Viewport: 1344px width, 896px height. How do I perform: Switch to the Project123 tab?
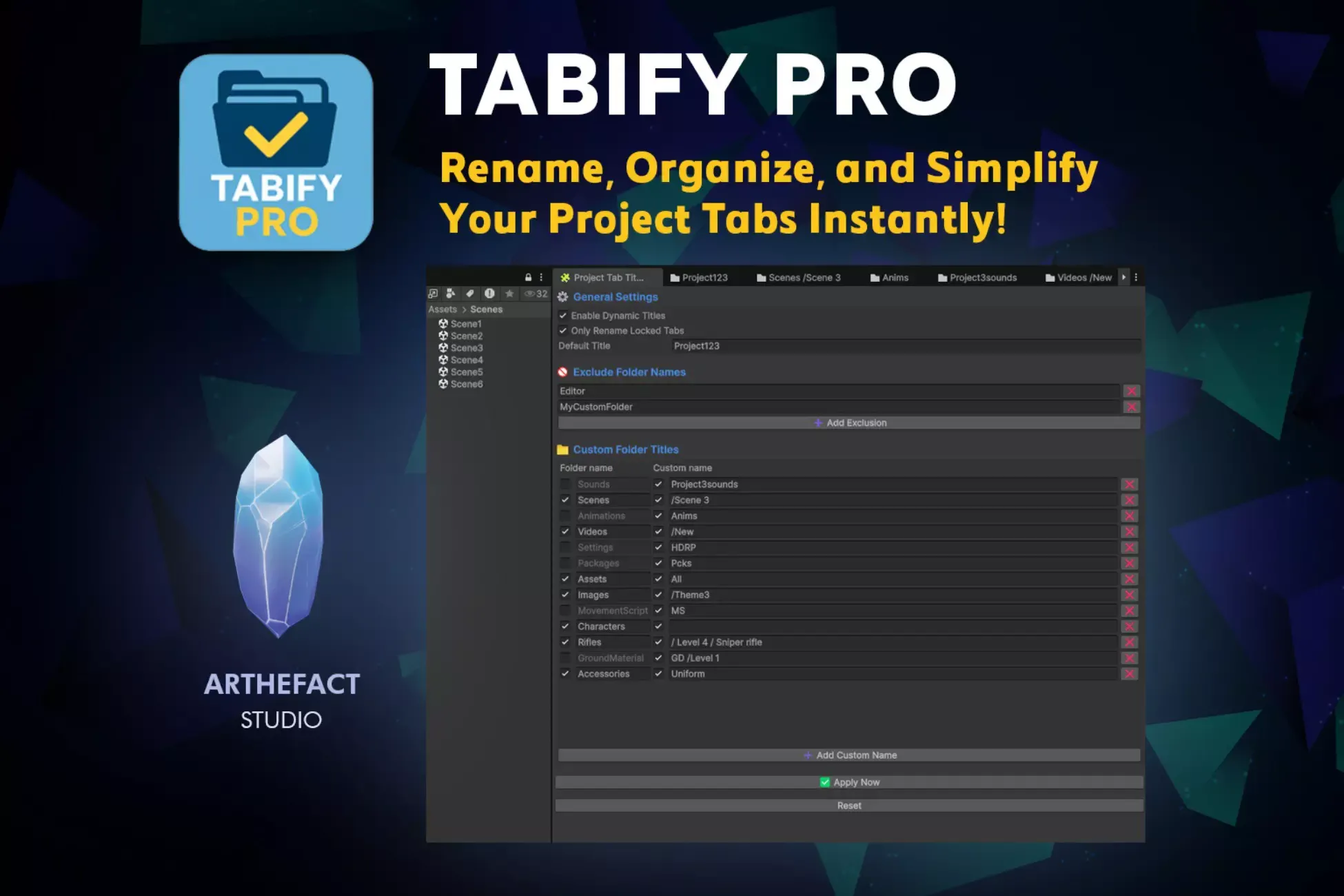click(705, 277)
